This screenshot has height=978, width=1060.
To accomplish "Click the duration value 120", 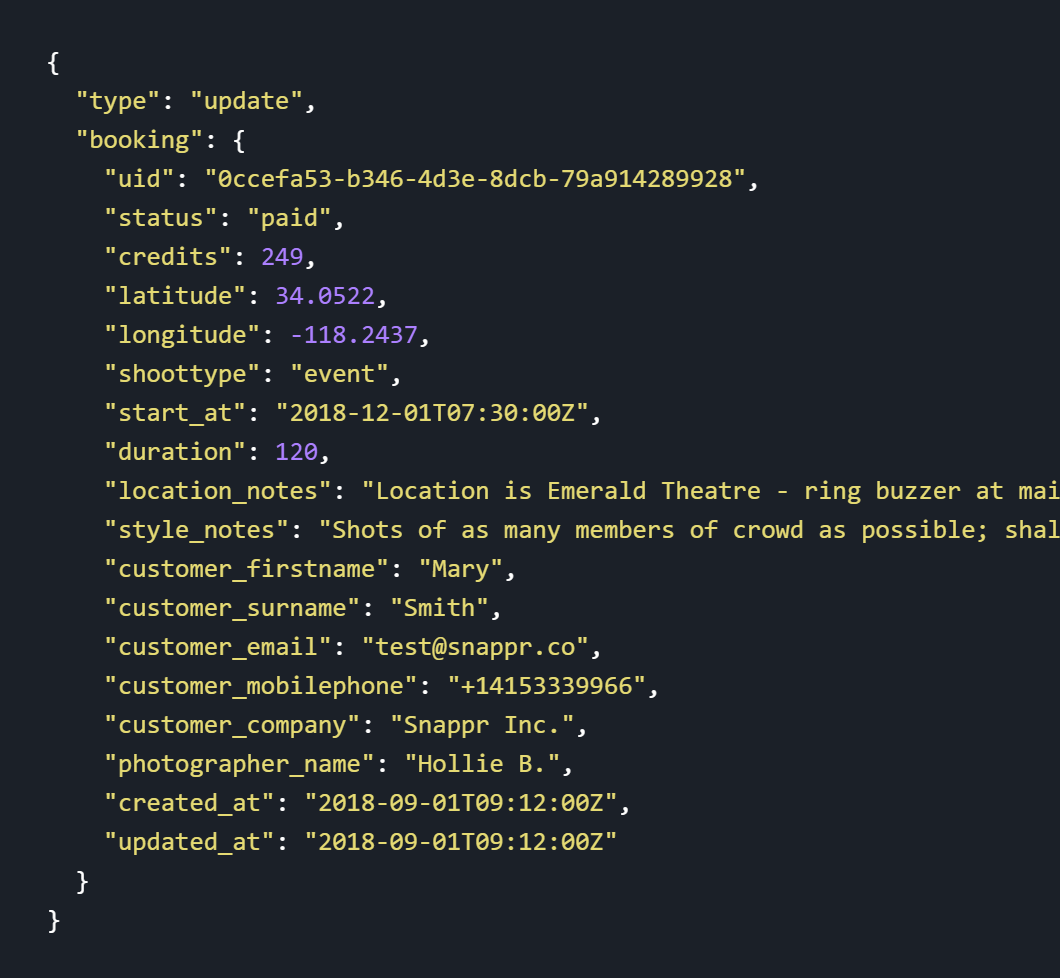I will pyautogui.click(x=296, y=452).
